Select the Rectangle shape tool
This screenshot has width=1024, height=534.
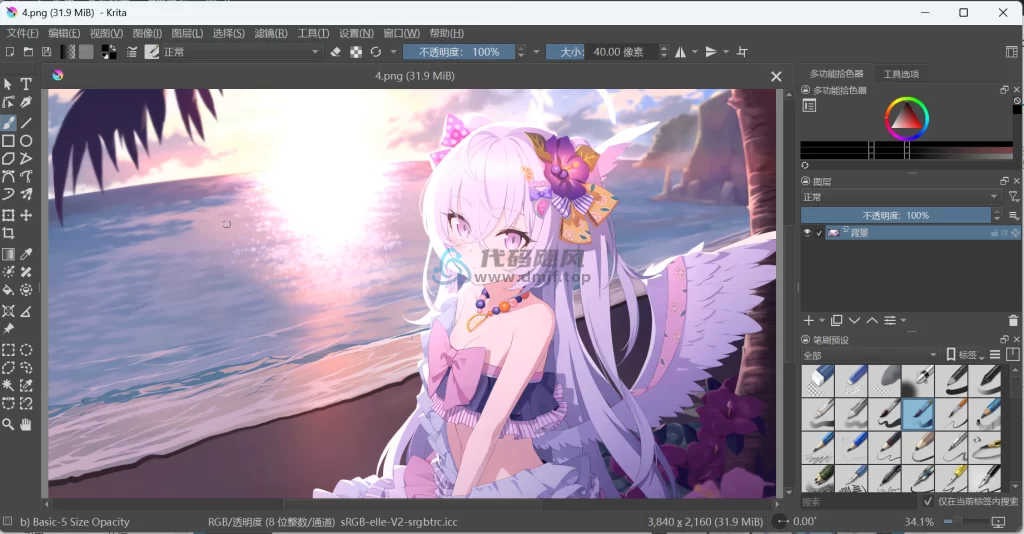(x=8, y=140)
